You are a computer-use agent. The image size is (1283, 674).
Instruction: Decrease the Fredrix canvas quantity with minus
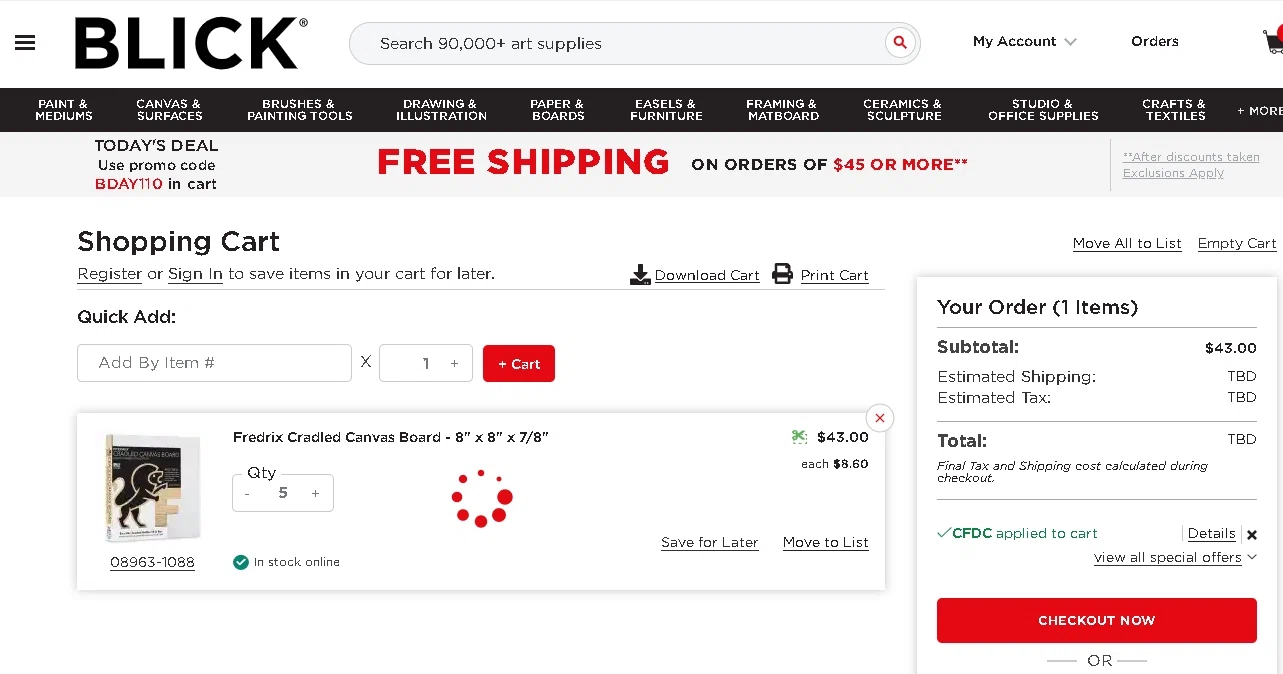point(248,493)
